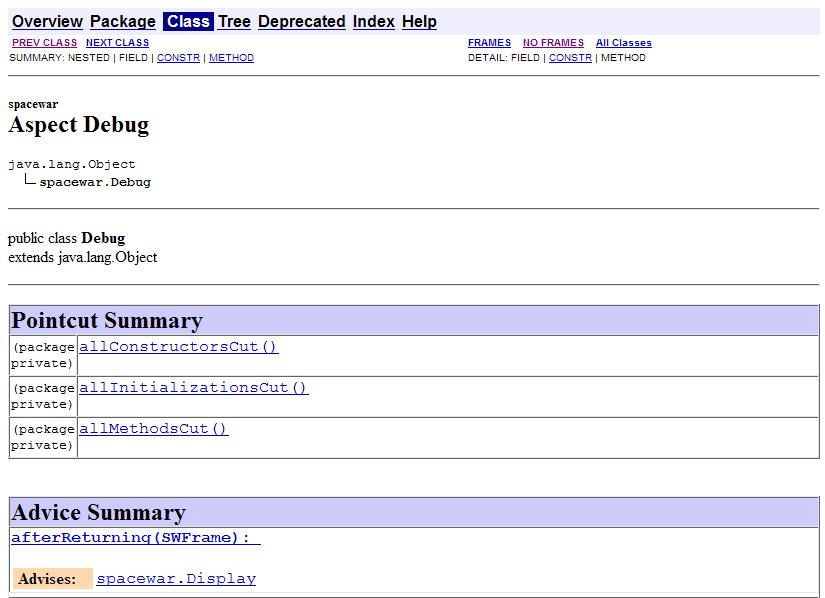
Task: Select the highlighted Class tab
Action: [x=188, y=21]
